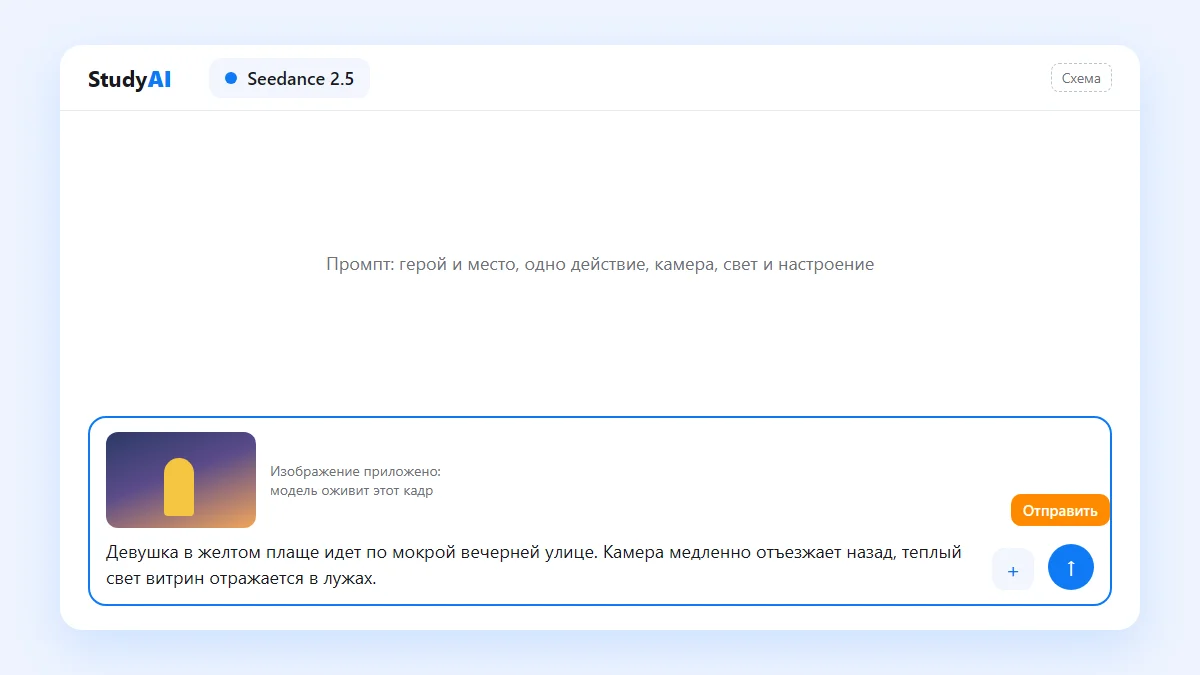
Task: Open the Seedance 2.5 model selector
Action: [x=289, y=78]
